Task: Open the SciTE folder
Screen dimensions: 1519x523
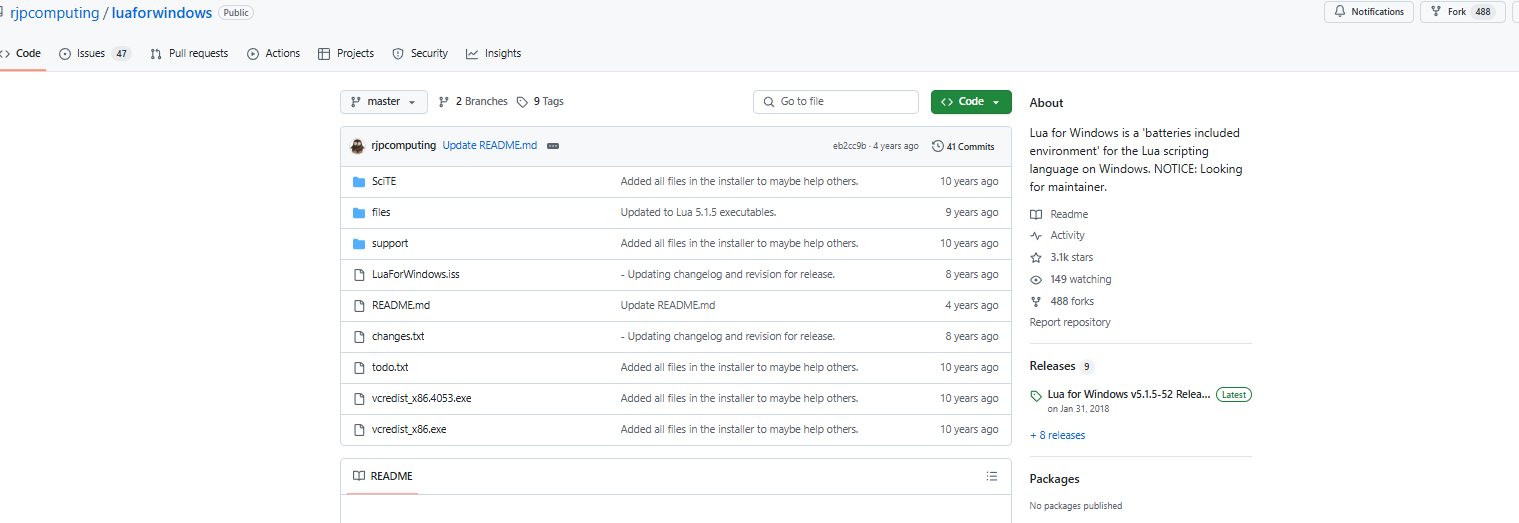Action: (384, 182)
